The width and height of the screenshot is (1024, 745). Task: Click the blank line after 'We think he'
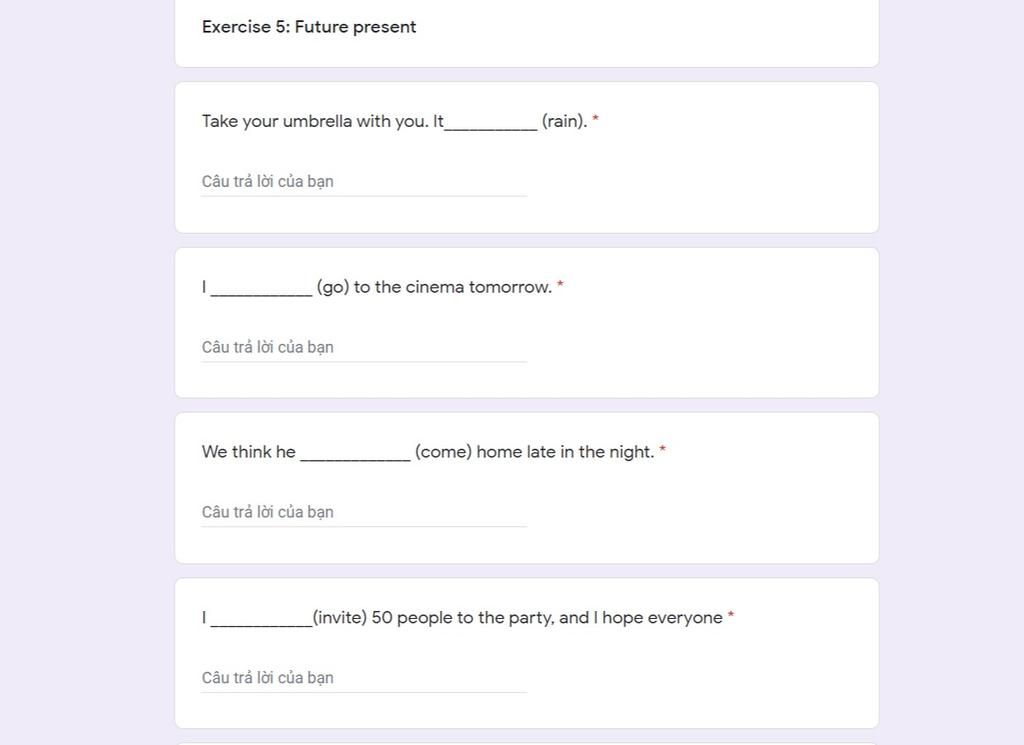tap(355, 457)
